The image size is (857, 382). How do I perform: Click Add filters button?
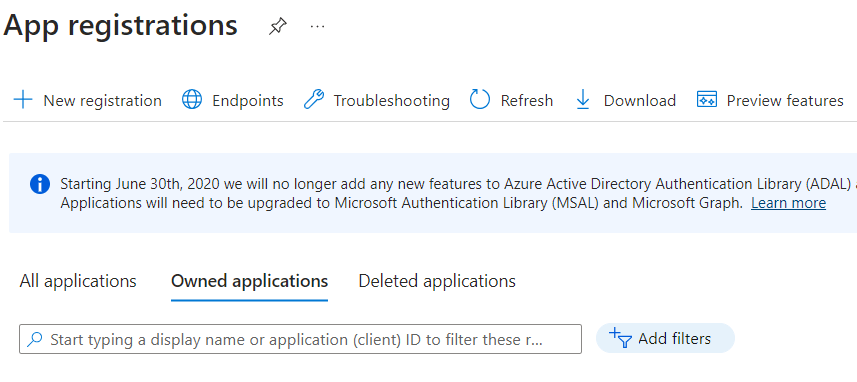[x=665, y=338]
